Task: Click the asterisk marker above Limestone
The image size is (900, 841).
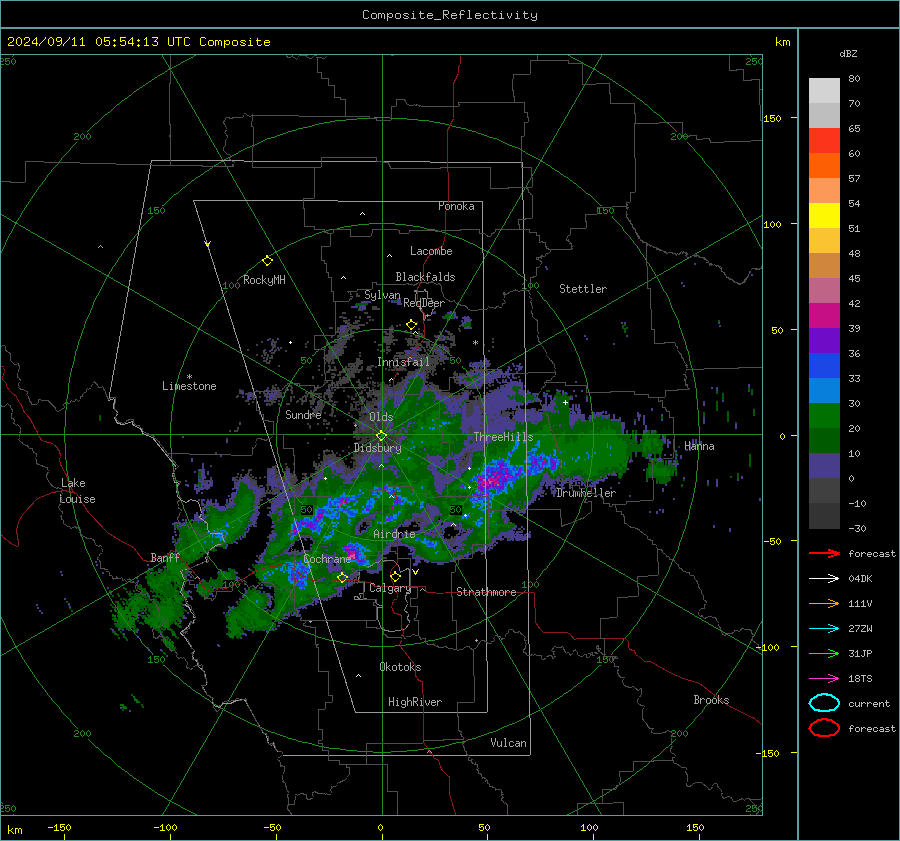Action: click(189, 377)
